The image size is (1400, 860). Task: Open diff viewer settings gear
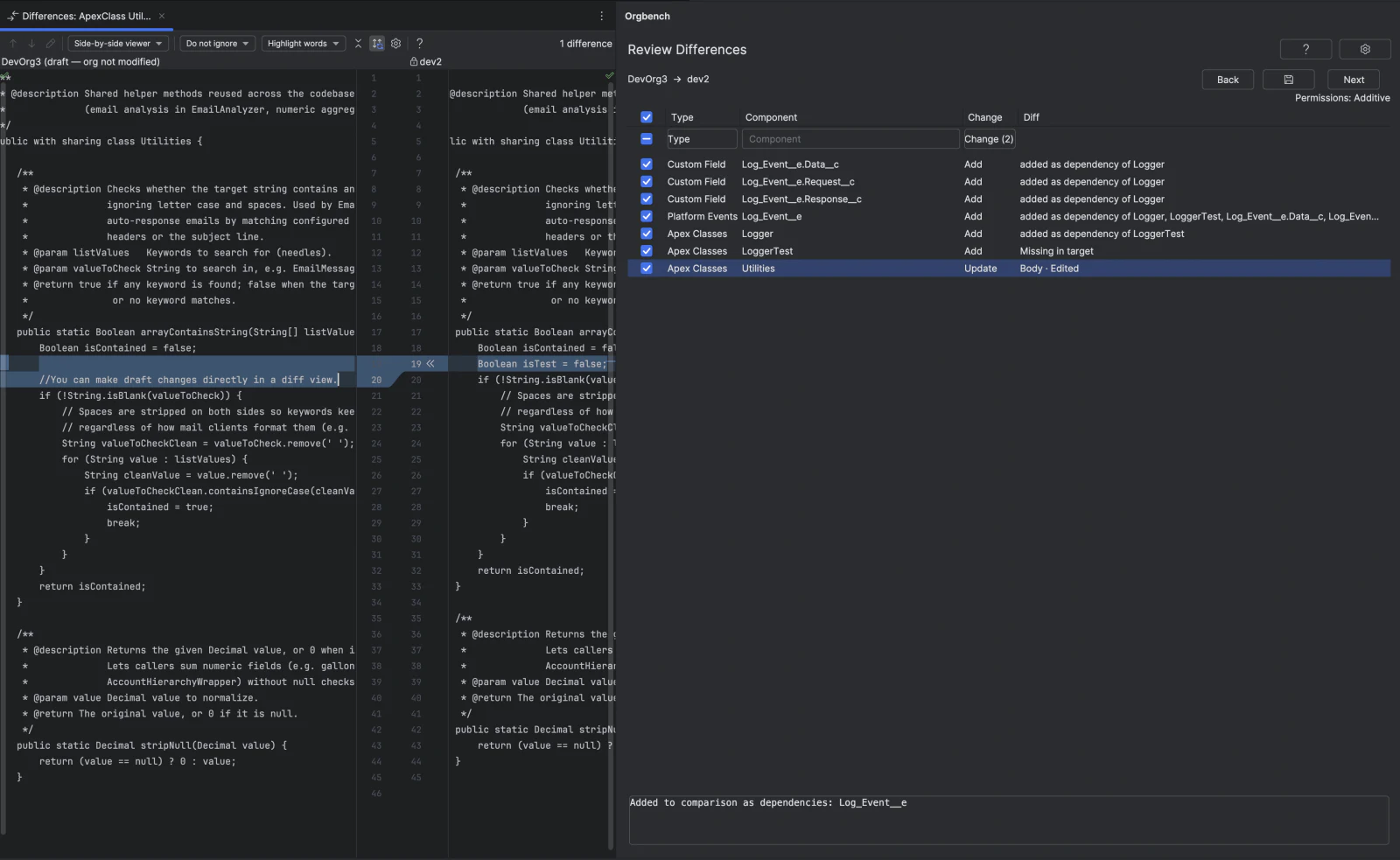point(396,43)
